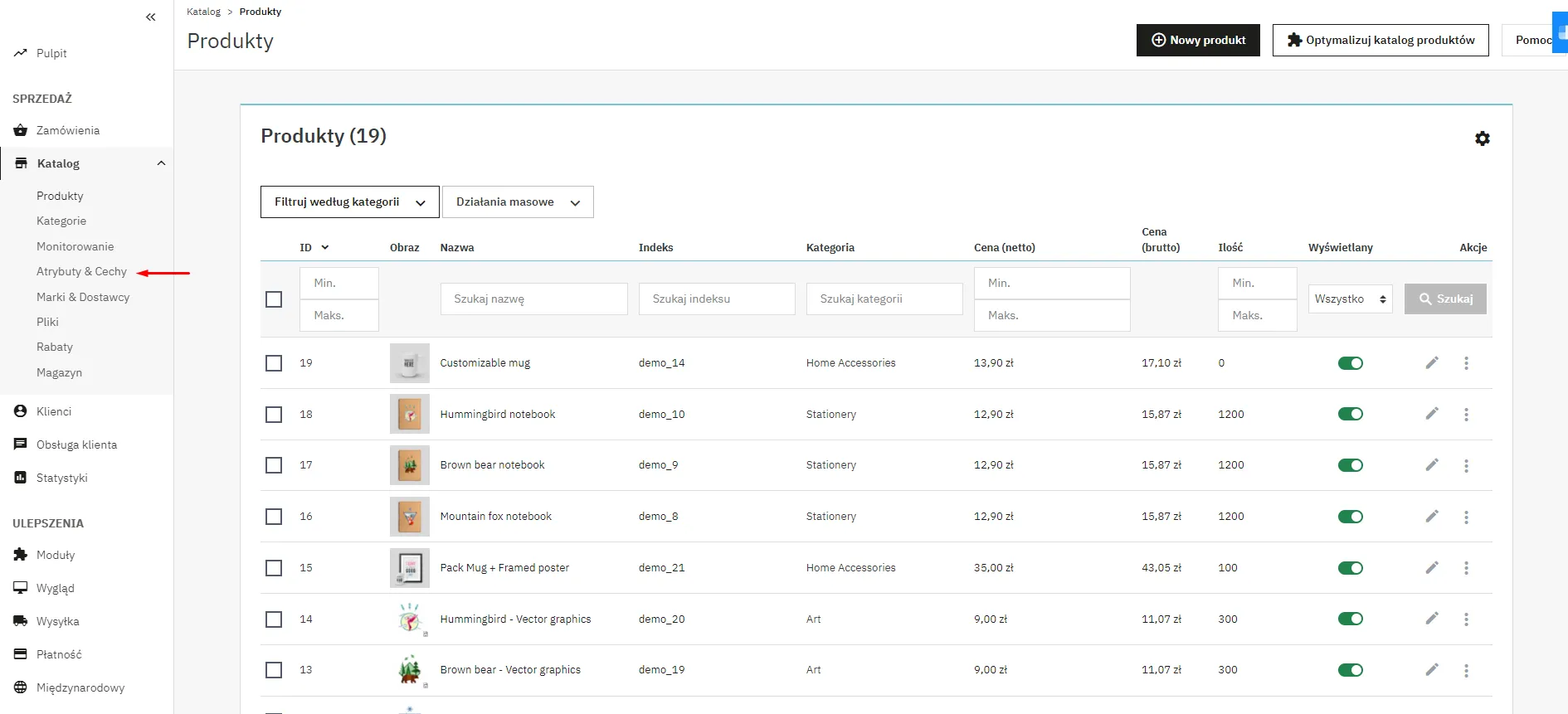The image size is (1568, 714).
Task: Open three-dot menu for Mountain fox notebook
Action: [1466, 517]
